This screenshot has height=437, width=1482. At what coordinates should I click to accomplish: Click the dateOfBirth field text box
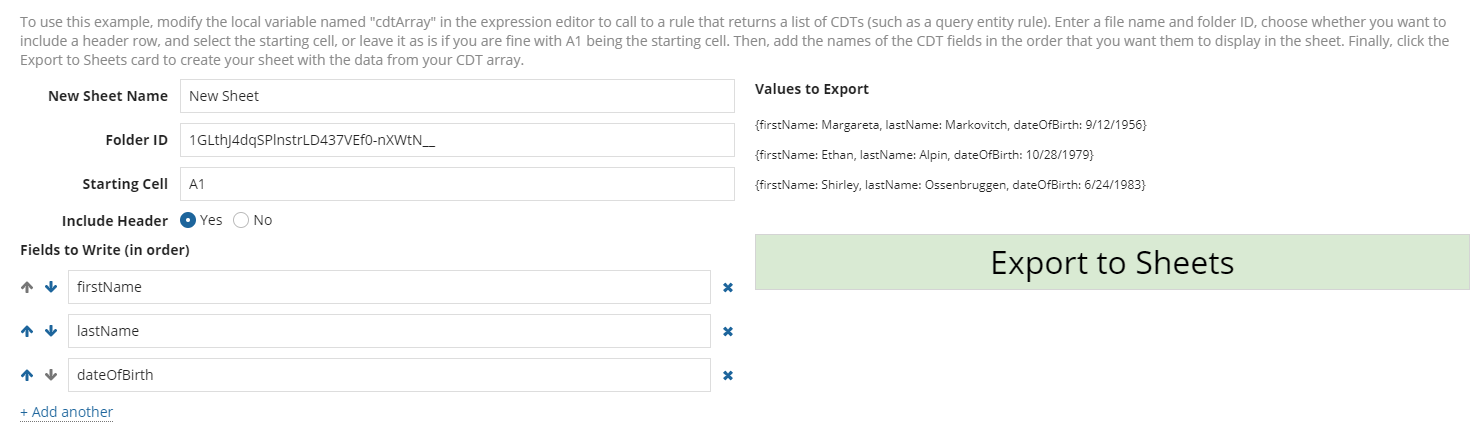389,375
